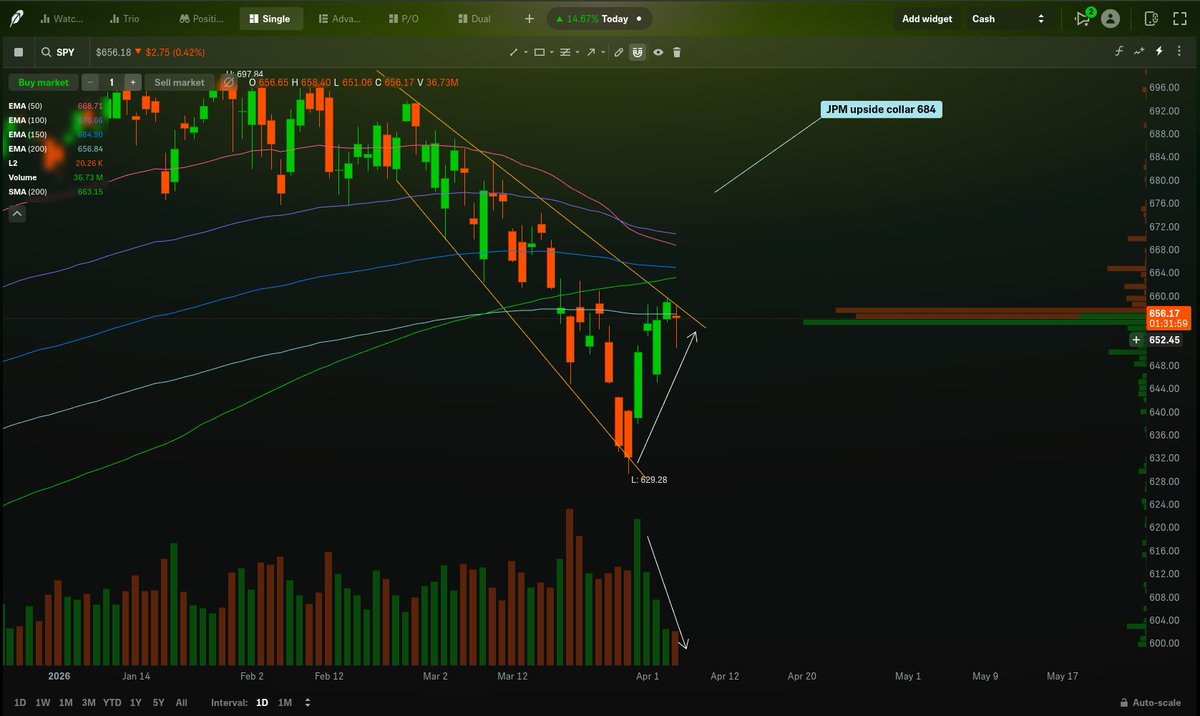Select the 1M candle interval
This screenshot has height=716, width=1200.
point(285,703)
